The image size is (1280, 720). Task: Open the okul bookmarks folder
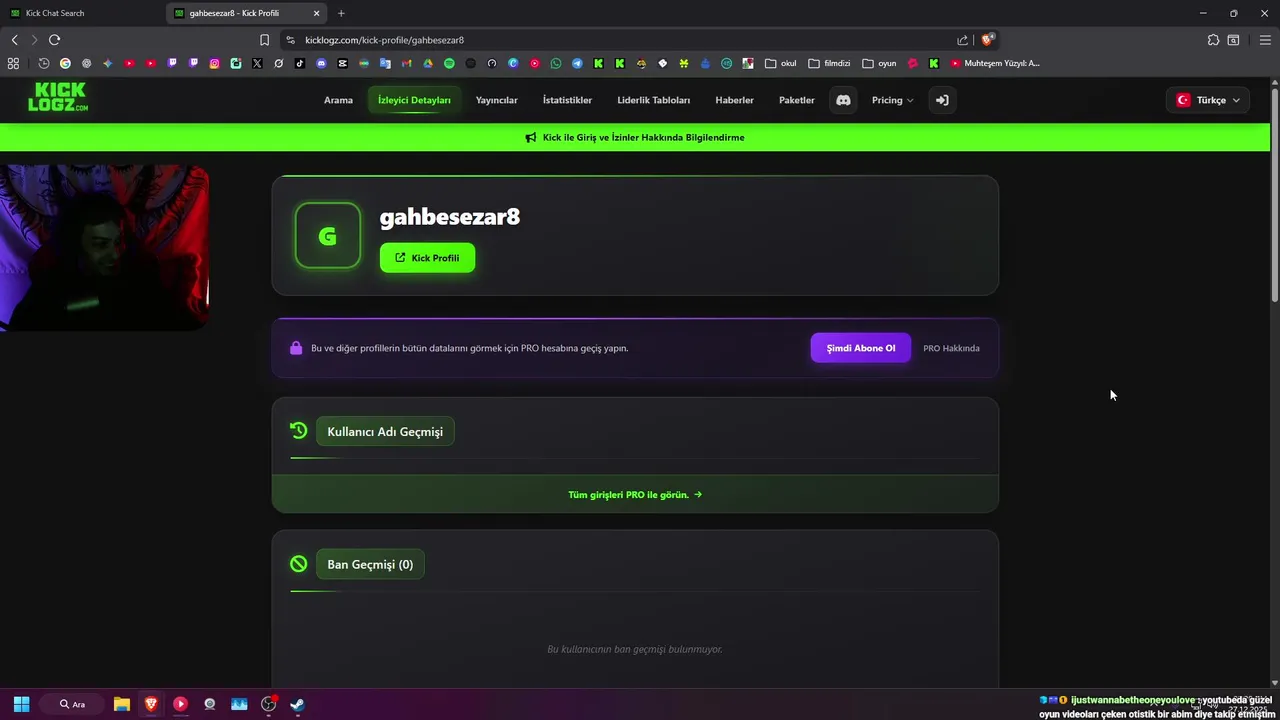(781, 63)
